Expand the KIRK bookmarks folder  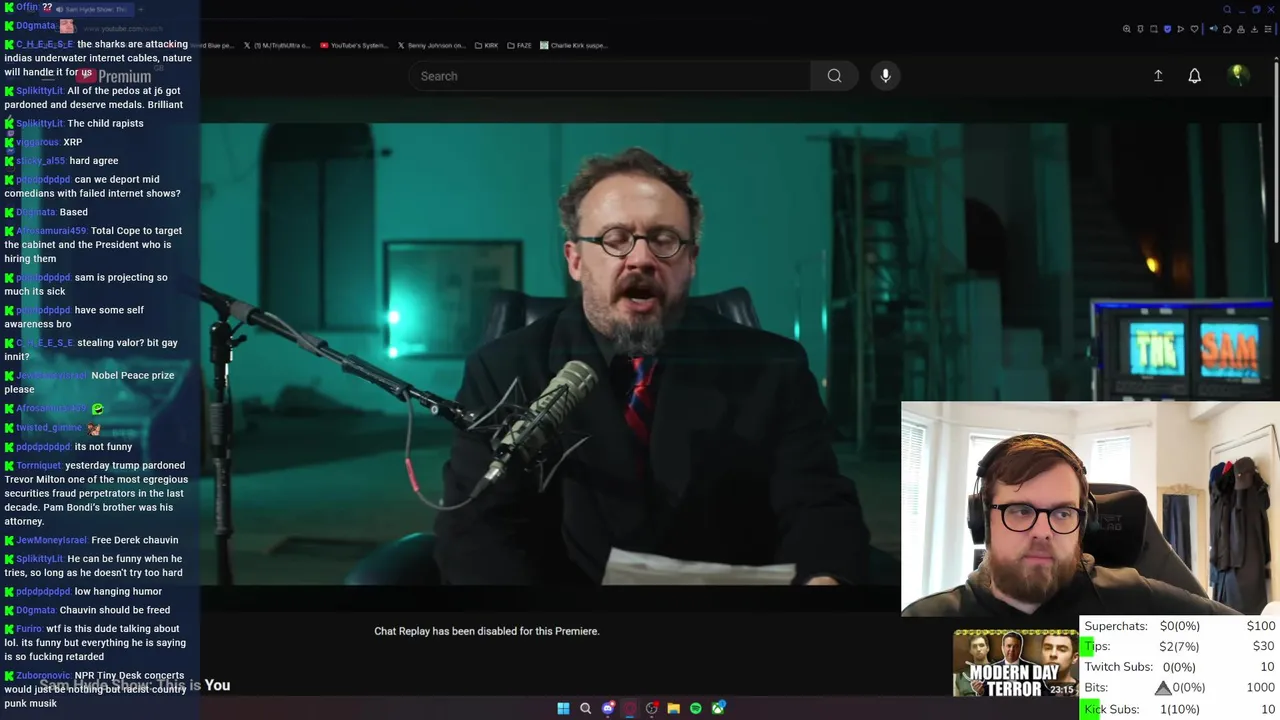(486, 45)
